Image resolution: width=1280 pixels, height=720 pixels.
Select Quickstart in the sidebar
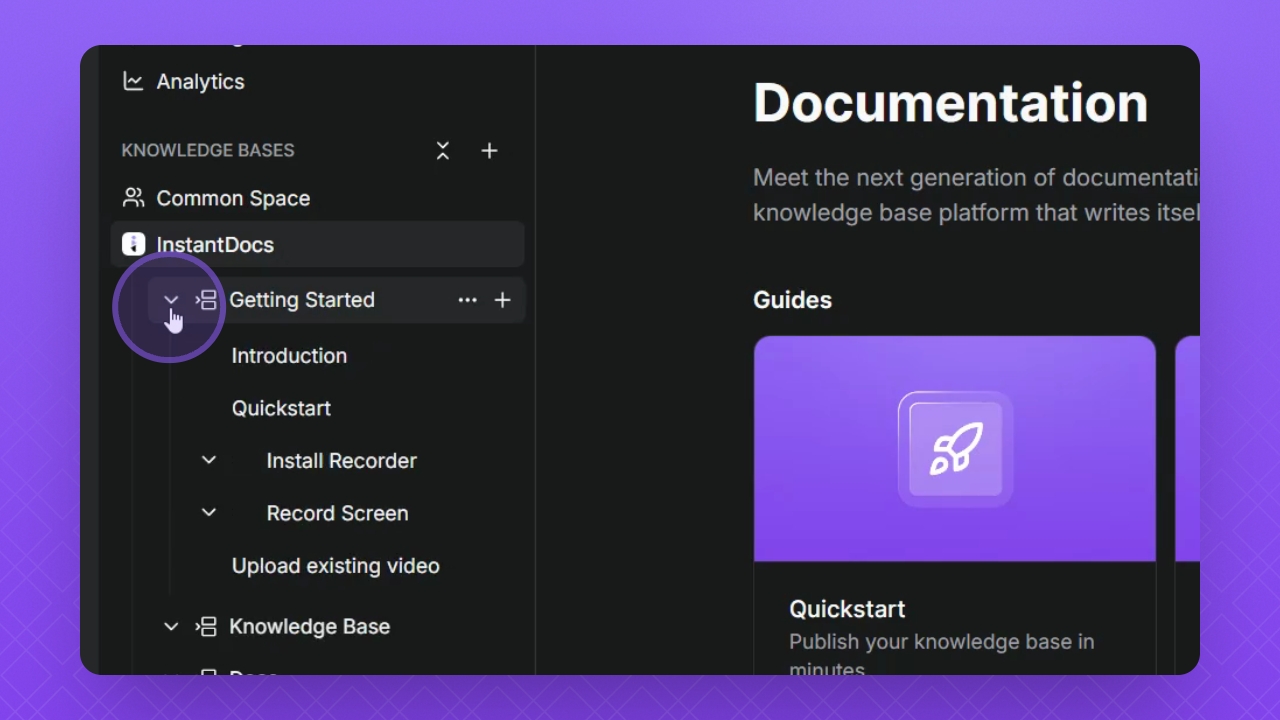point(281,408)
